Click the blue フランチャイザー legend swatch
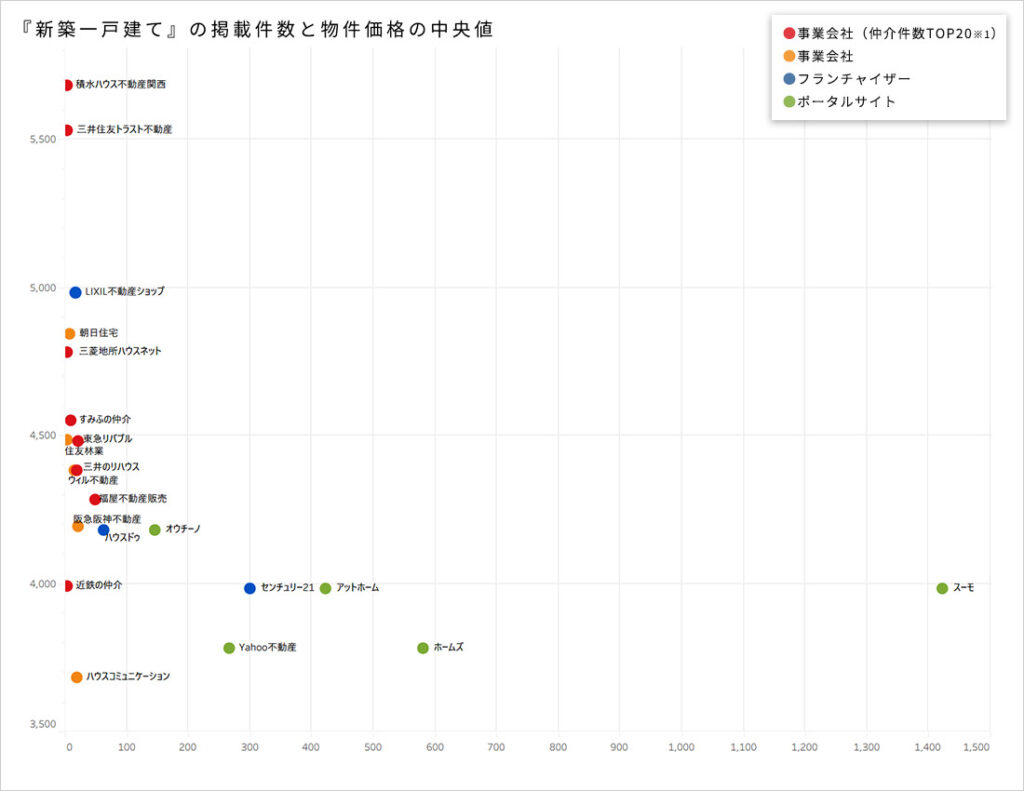The image size is (1024, 791). pos(788,79)
